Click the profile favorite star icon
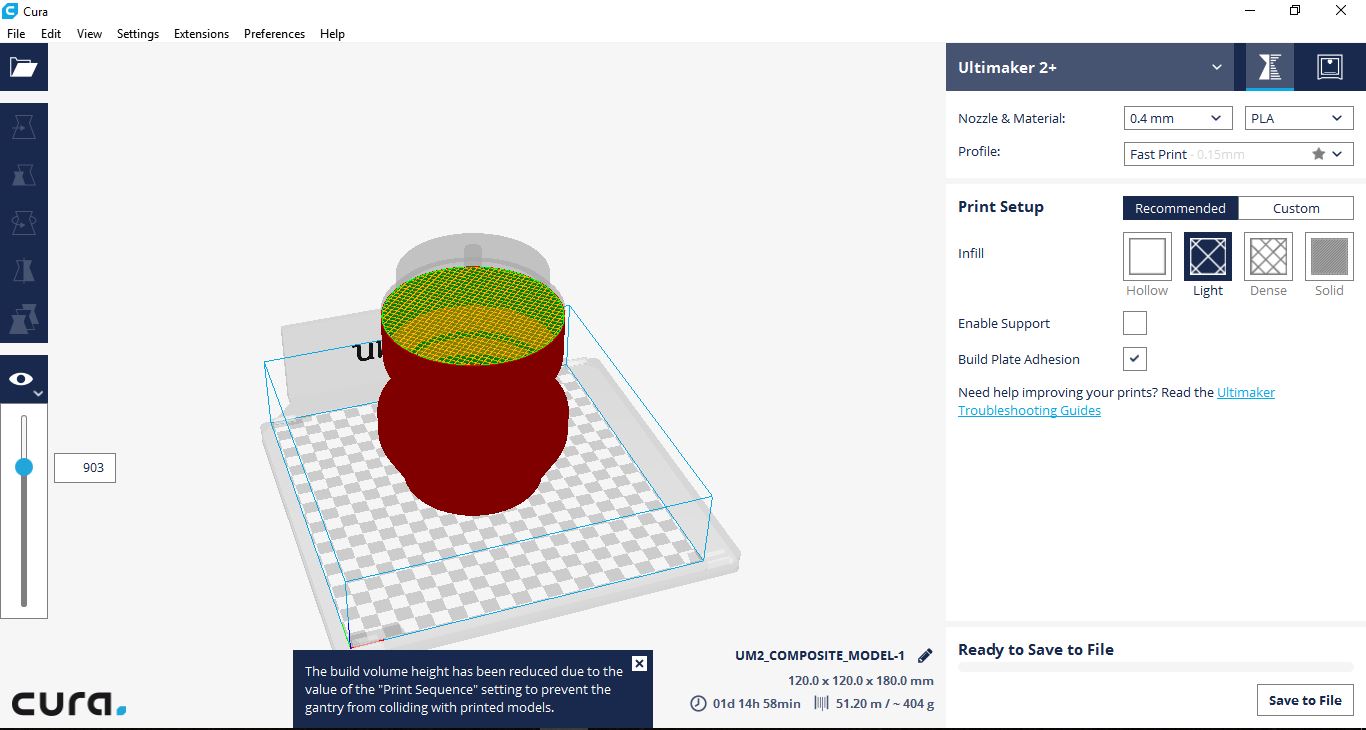 [x=1319, y=154]
